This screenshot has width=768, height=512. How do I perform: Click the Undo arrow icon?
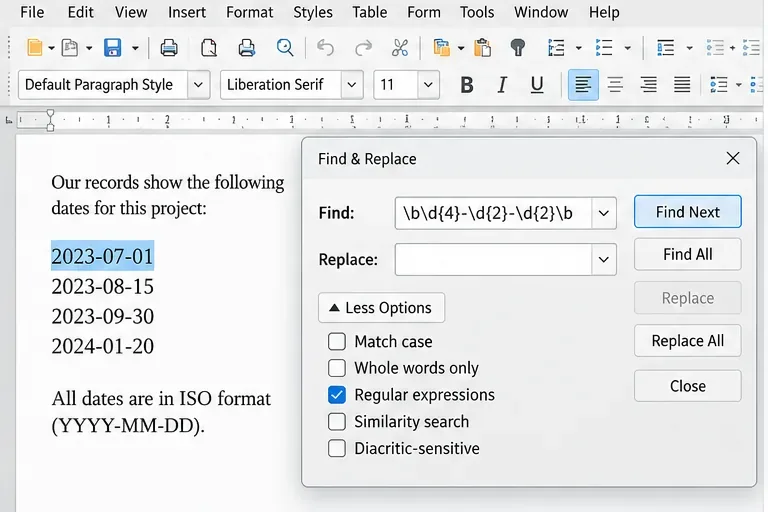click(x=325, y=48)
